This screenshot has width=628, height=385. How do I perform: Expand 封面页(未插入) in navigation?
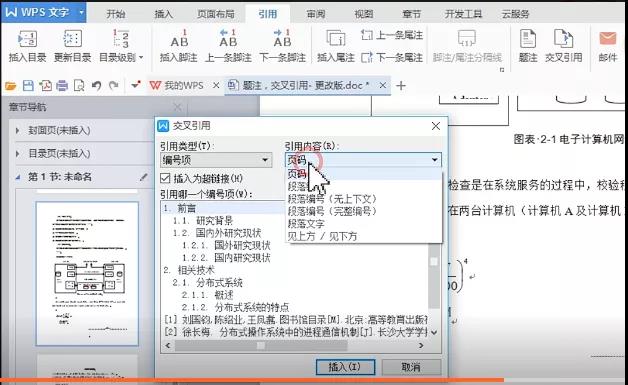coord(17,131)
